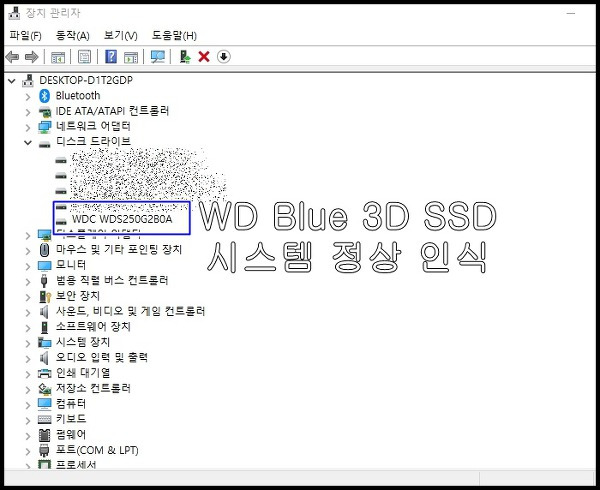Image resolution: width=600 pixels, height=490 pixels.
Task: Show or hide console tree toolbar icon
Action: pyautogui.click(x=58, y=57)
